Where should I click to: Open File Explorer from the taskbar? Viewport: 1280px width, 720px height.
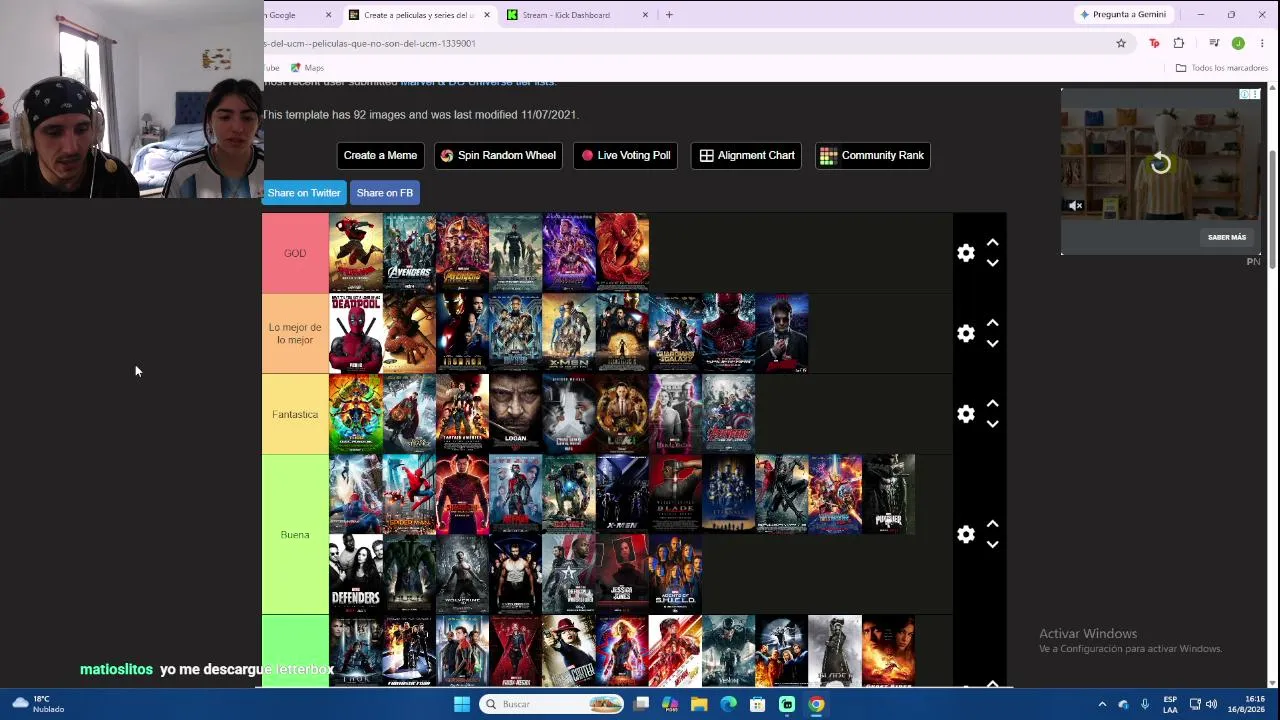pos(699,704)
